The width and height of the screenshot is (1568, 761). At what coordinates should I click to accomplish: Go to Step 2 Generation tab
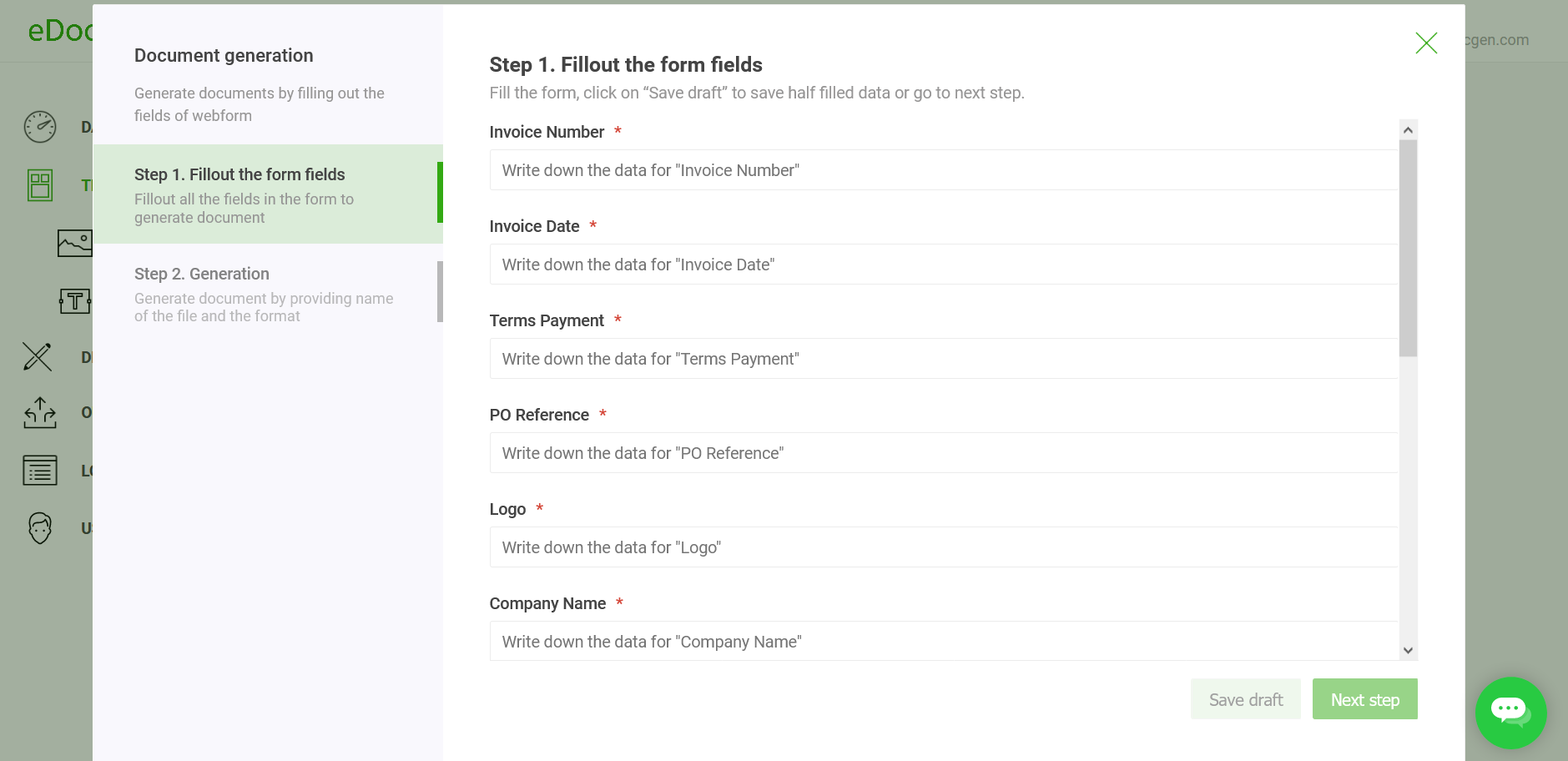267,294
